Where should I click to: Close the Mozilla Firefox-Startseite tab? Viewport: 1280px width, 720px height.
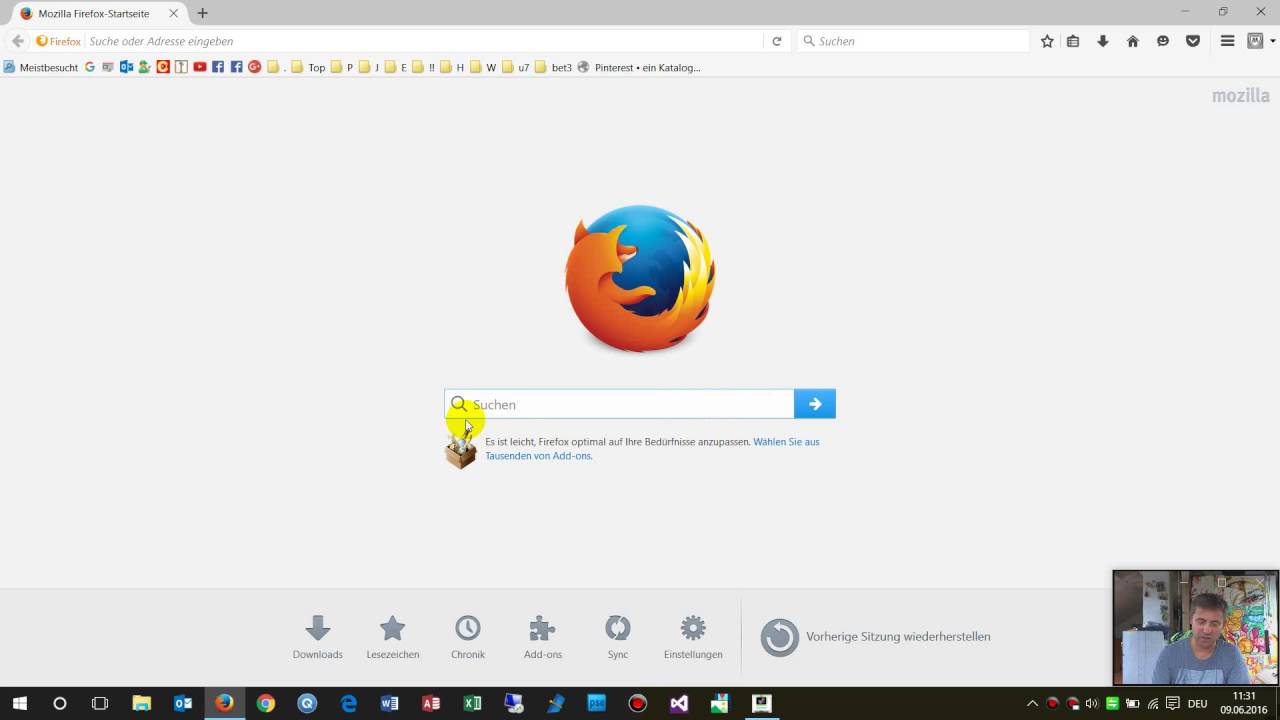click(175, 13)
